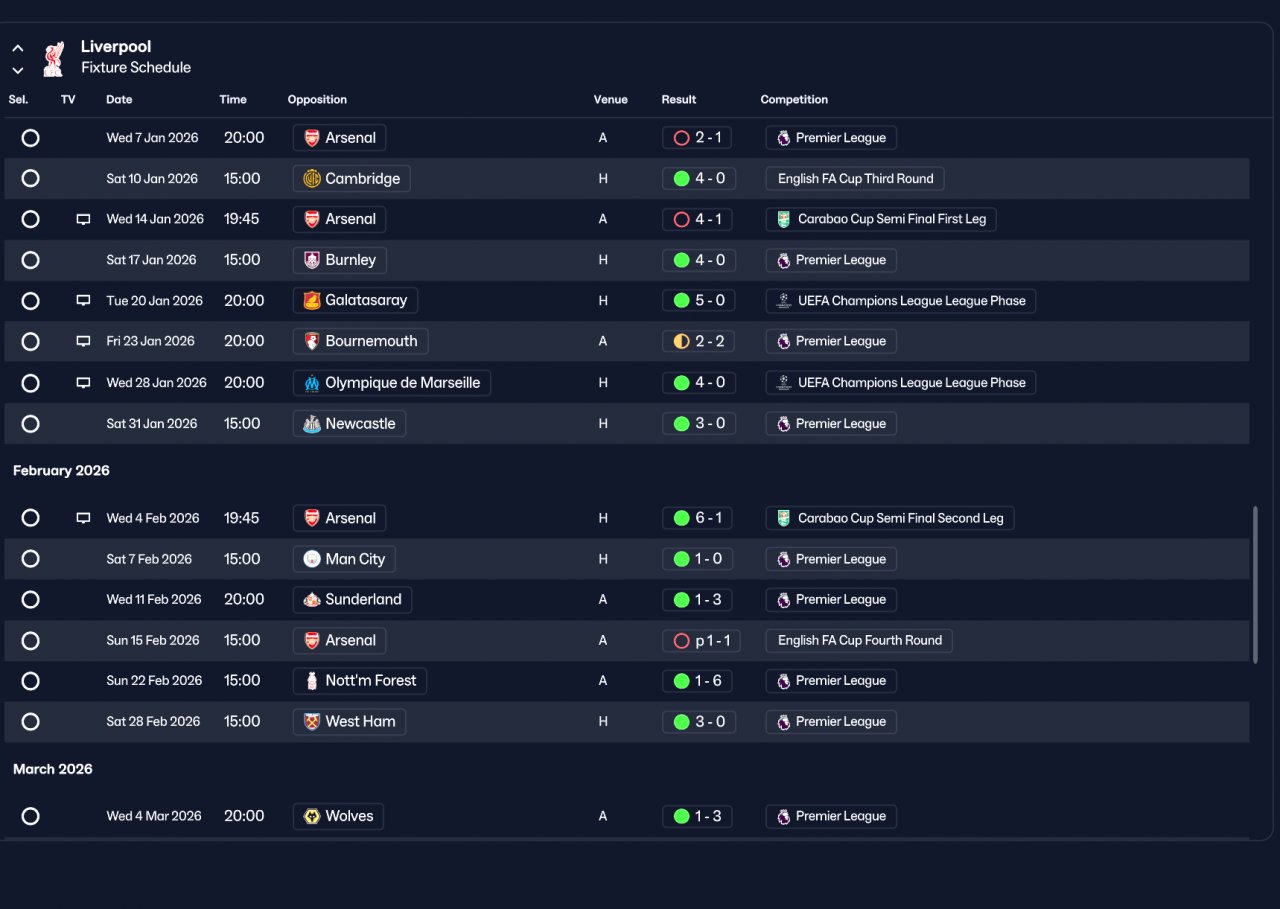Sort fixtures by Venue column header
The image size is (1280, 909).
coord(610,100)
